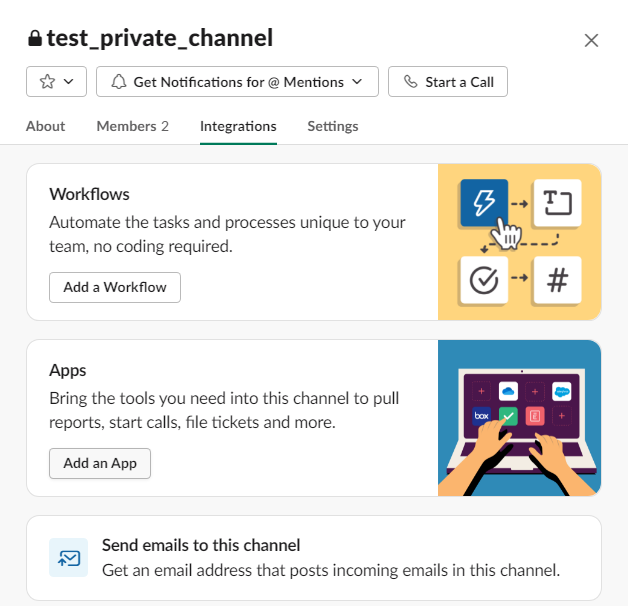Select the Integrations tab
Viewport: 628px width, 606px height.
[x=238, y=126]
